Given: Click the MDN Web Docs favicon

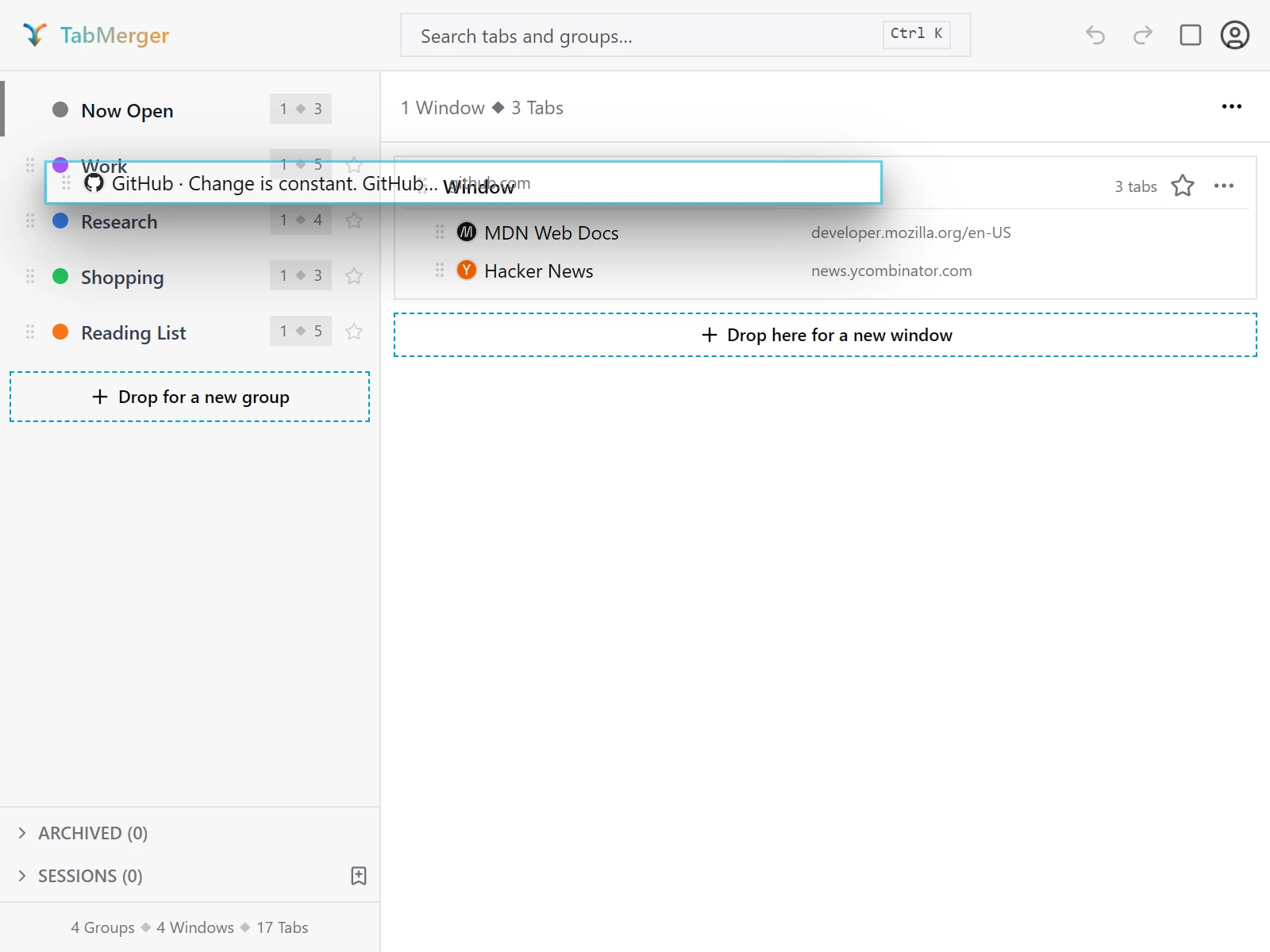Looking at the screenshot, I should tap(467, 232).
